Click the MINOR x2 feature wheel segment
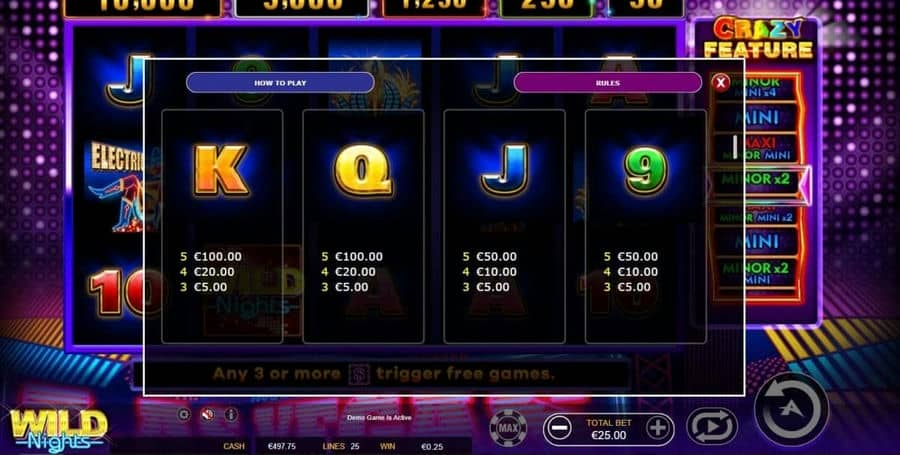 coord(756,179)
